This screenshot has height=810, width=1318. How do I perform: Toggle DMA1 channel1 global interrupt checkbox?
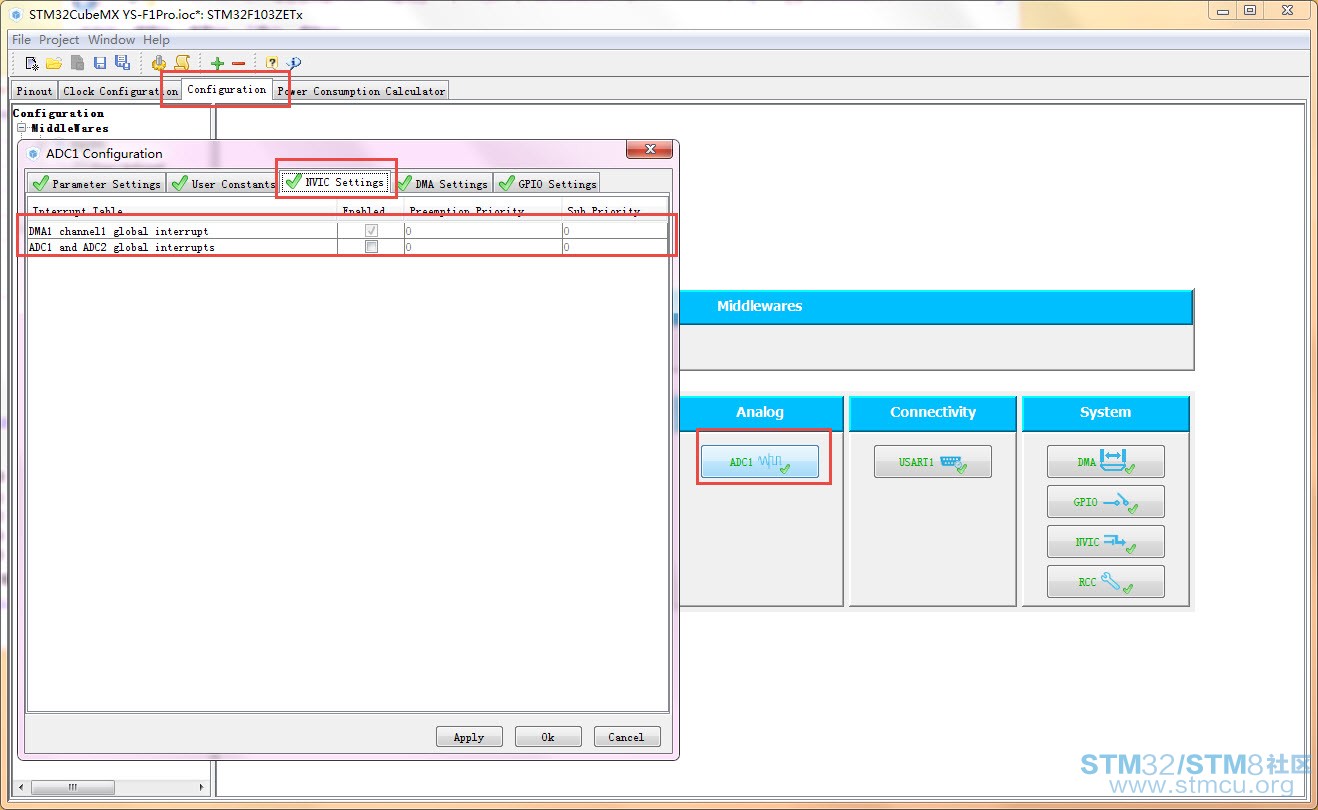click(x=371, y=231)
